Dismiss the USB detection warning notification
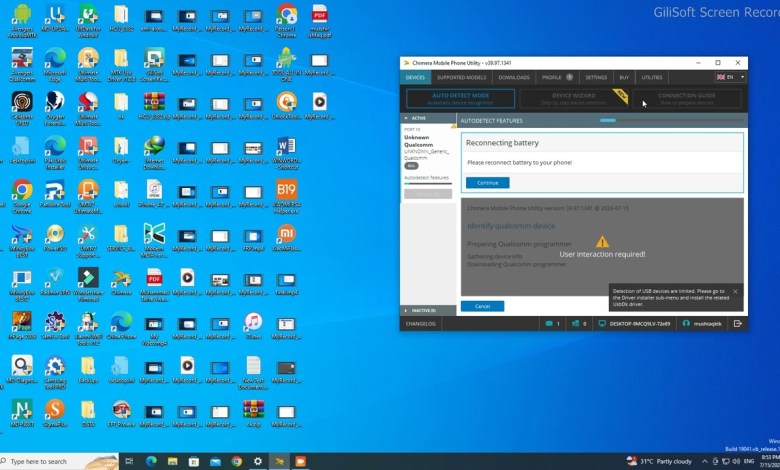780x470 pixels. 736,291
